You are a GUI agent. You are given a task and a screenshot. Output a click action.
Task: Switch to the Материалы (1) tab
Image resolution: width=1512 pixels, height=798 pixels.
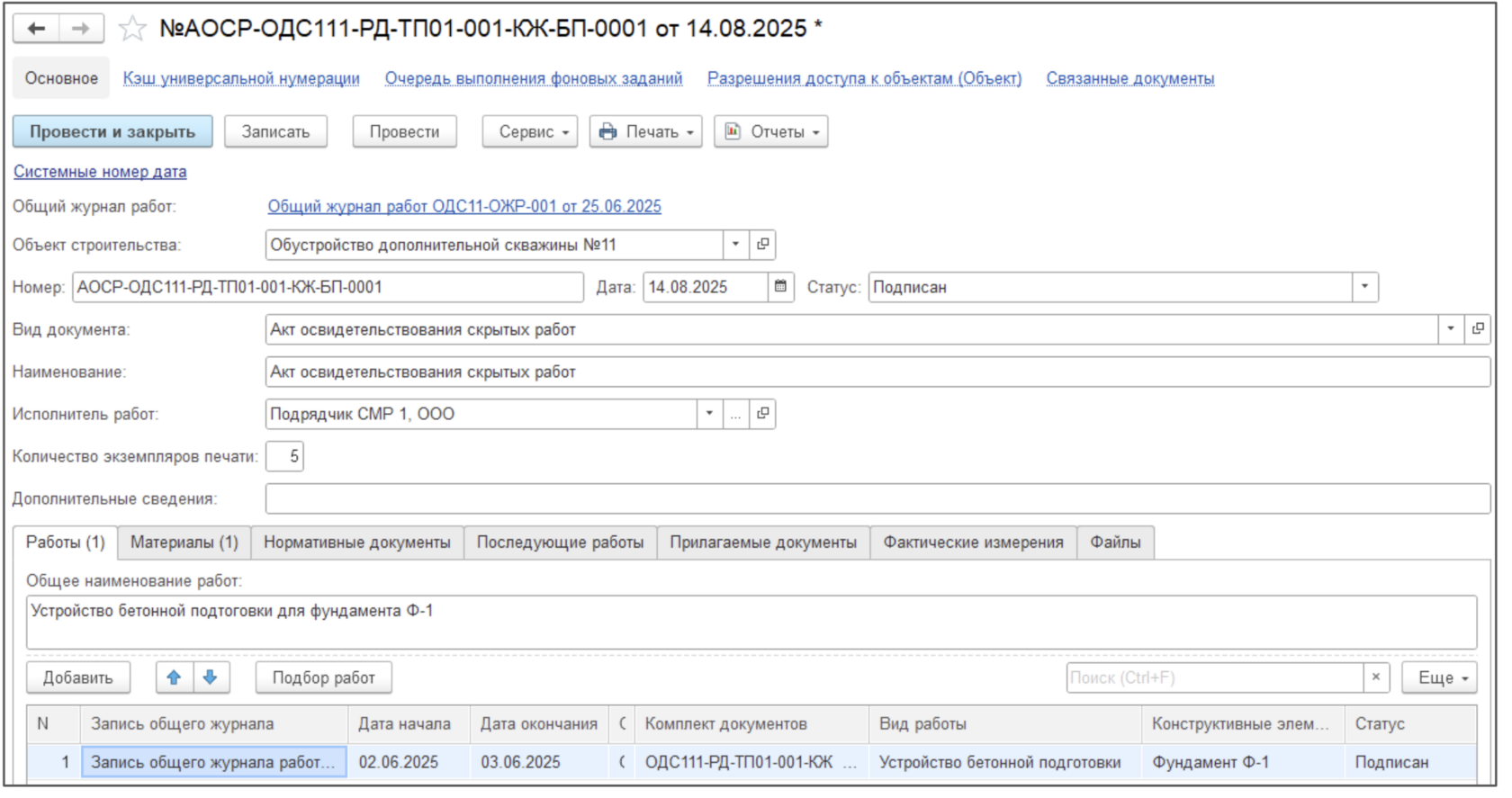click(x=184, y=542)
